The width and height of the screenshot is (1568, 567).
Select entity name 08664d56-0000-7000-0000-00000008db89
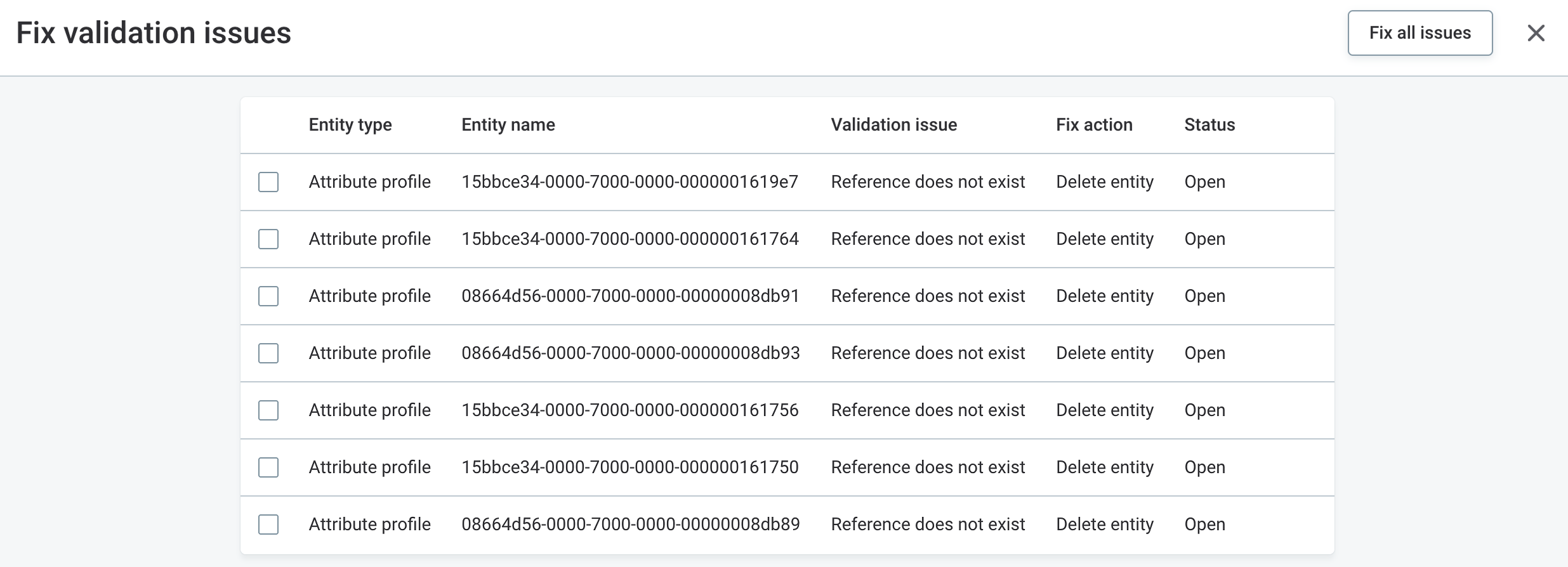[631, 525]
